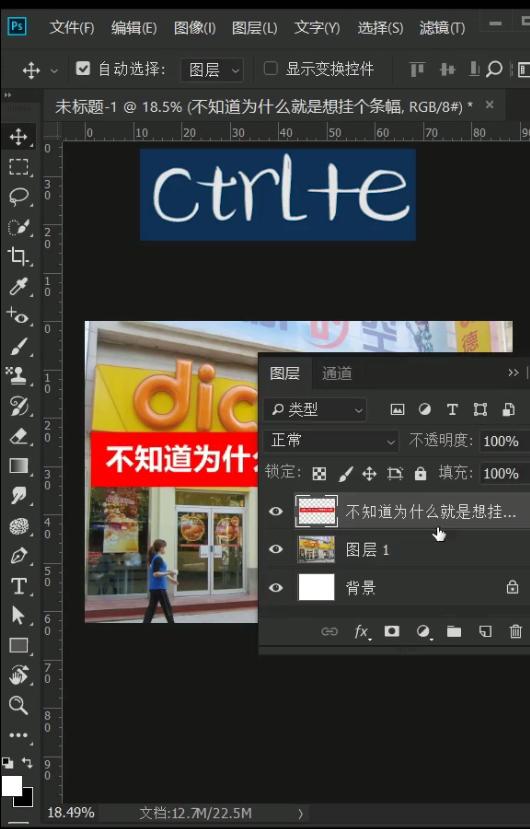Select the Clone Stamp tool
The image size is (530, 829).
[19, 376]
